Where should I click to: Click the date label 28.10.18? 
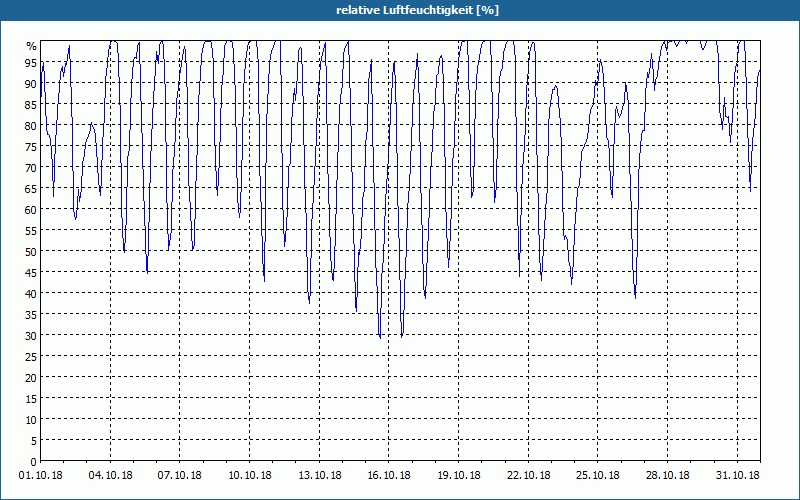click(x=667, y=476)
